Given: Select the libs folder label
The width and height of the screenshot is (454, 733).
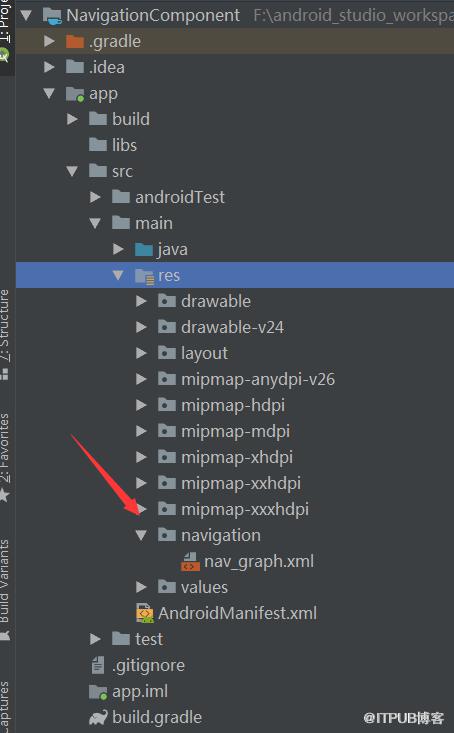Looking at the screenshot, I should coord(124,145).
